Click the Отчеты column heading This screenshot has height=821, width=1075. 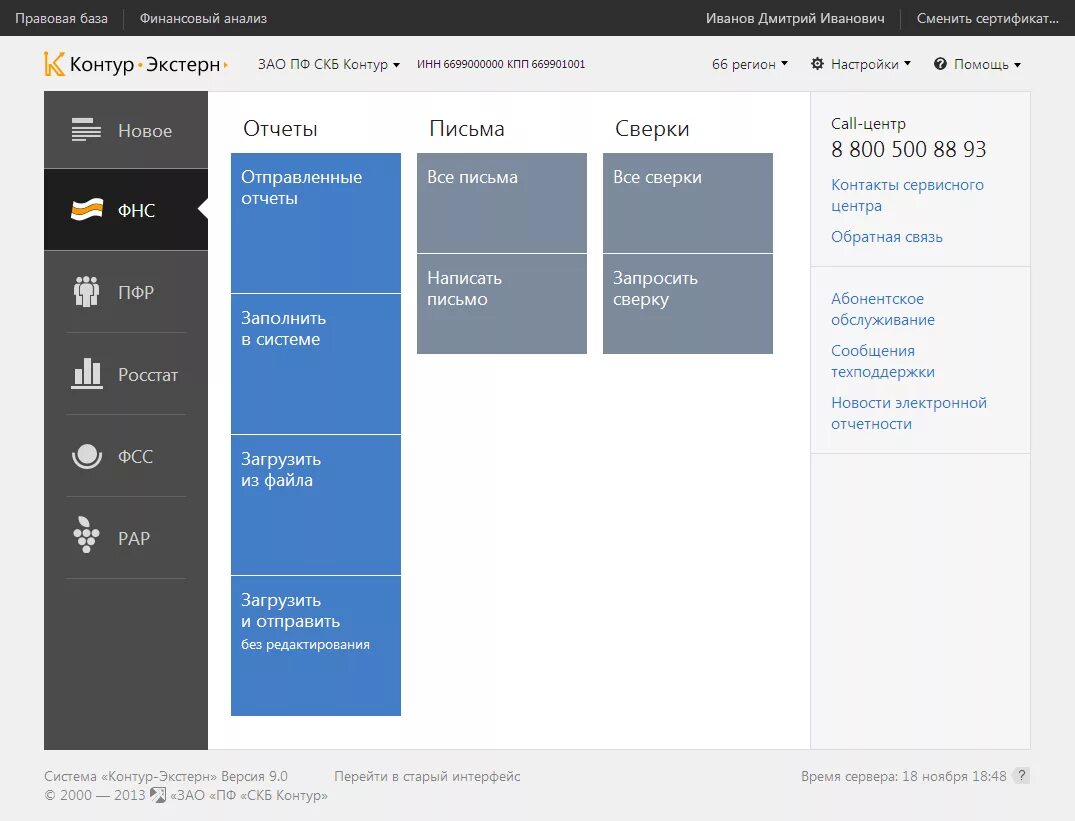pos(280,129)
